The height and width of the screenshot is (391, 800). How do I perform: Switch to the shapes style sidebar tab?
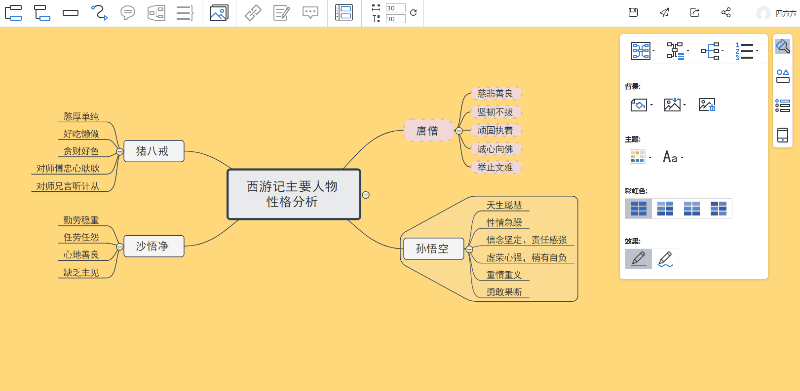point(782,76)
